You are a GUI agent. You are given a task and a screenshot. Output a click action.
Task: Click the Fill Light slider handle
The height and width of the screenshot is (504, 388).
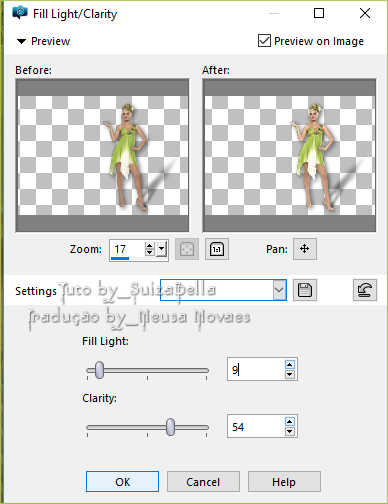tap(99, 370)
